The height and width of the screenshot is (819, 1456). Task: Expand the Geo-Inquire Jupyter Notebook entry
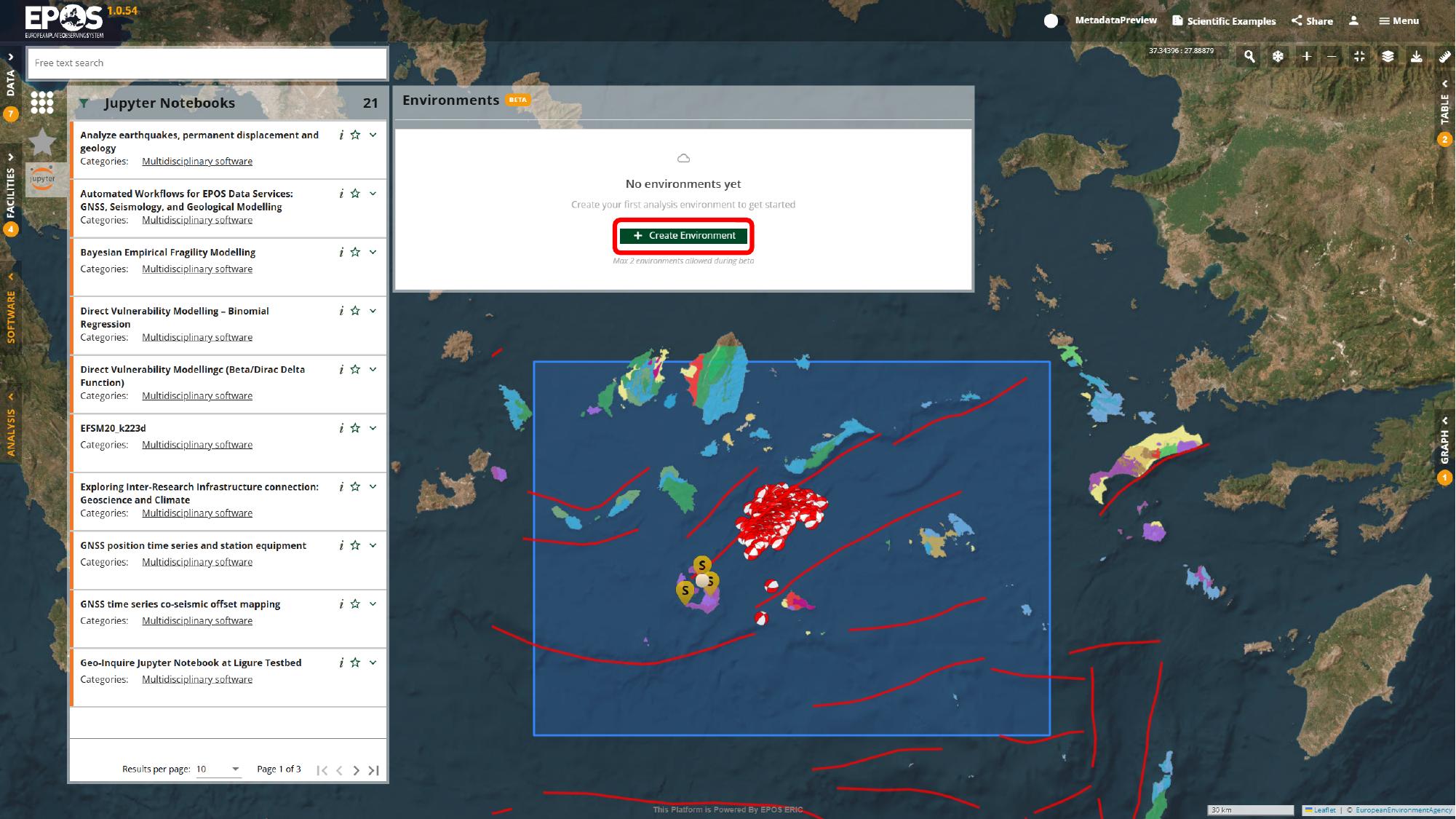click(373, 662)
